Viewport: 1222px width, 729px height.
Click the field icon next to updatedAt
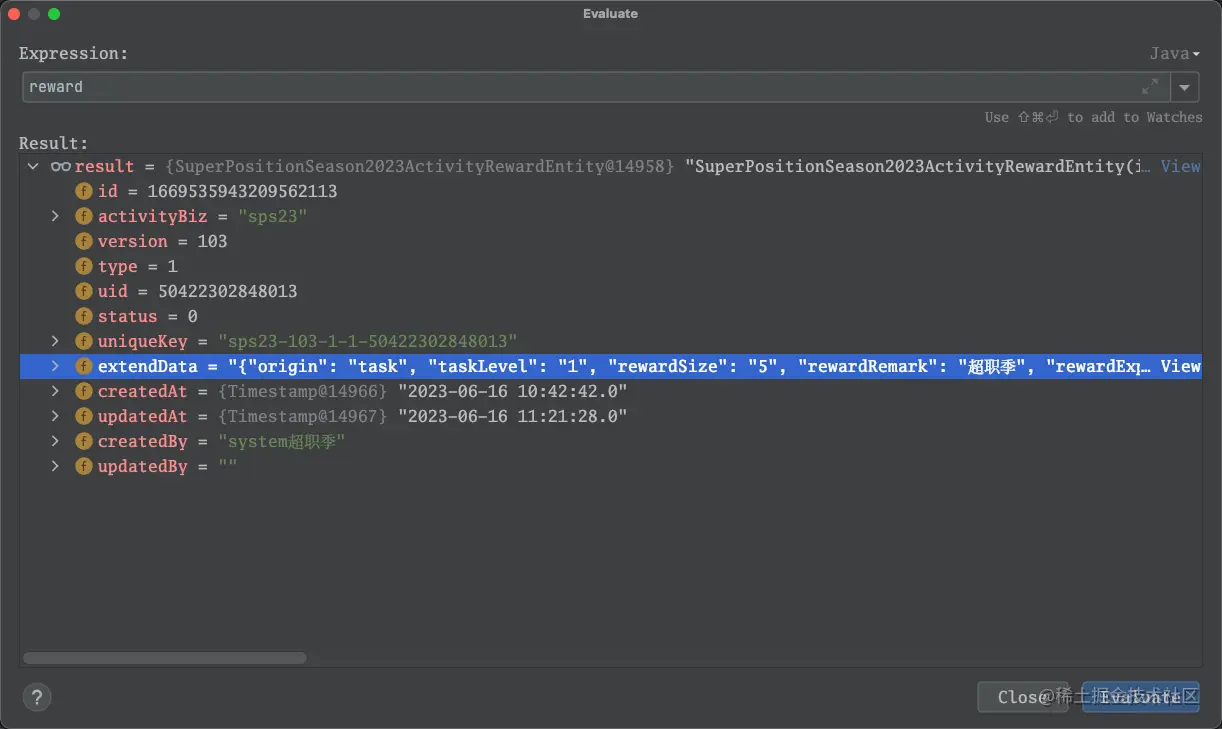[x=84, y=416]
